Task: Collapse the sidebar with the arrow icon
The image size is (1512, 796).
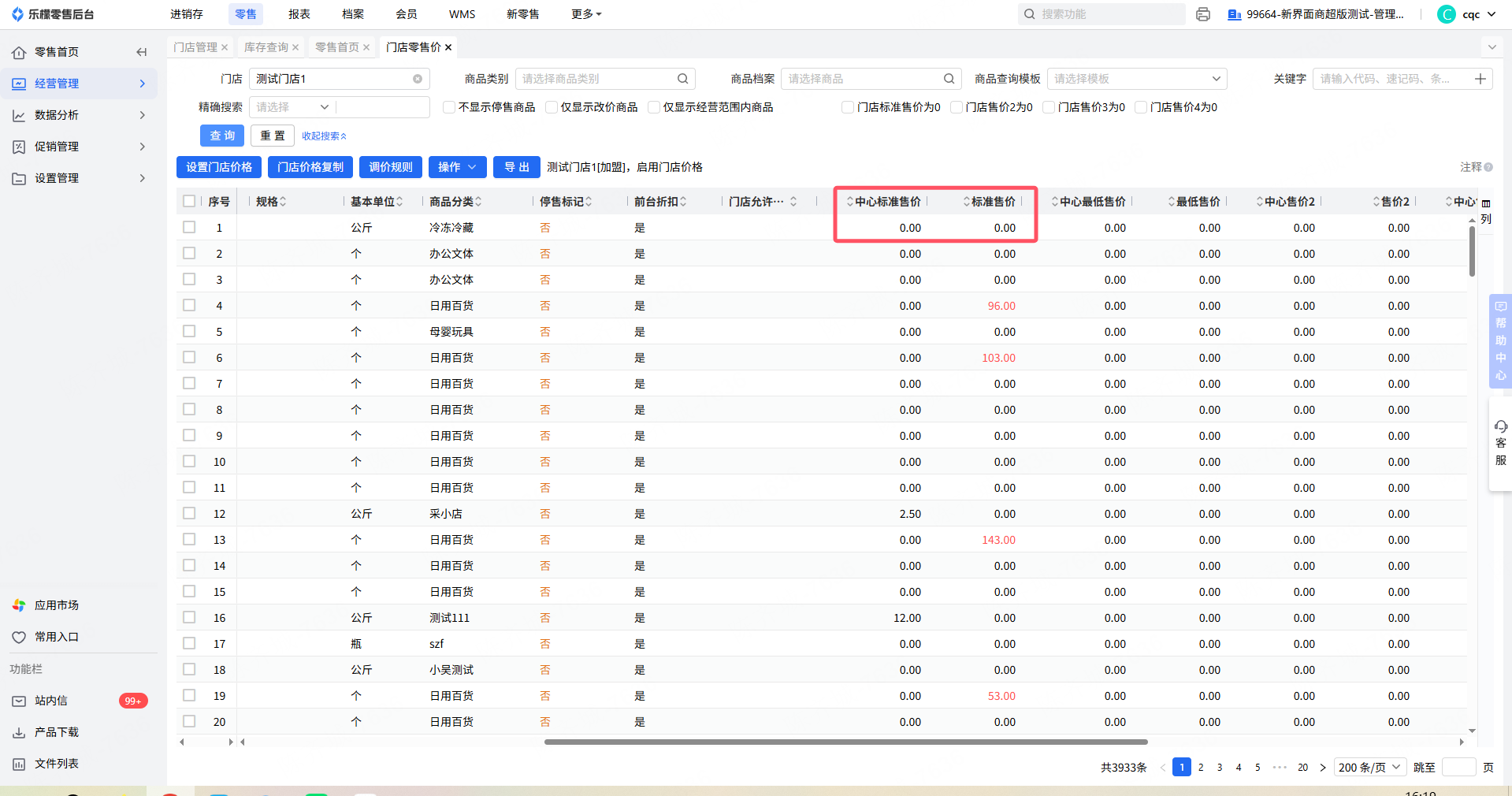Action: pos(142,52)
